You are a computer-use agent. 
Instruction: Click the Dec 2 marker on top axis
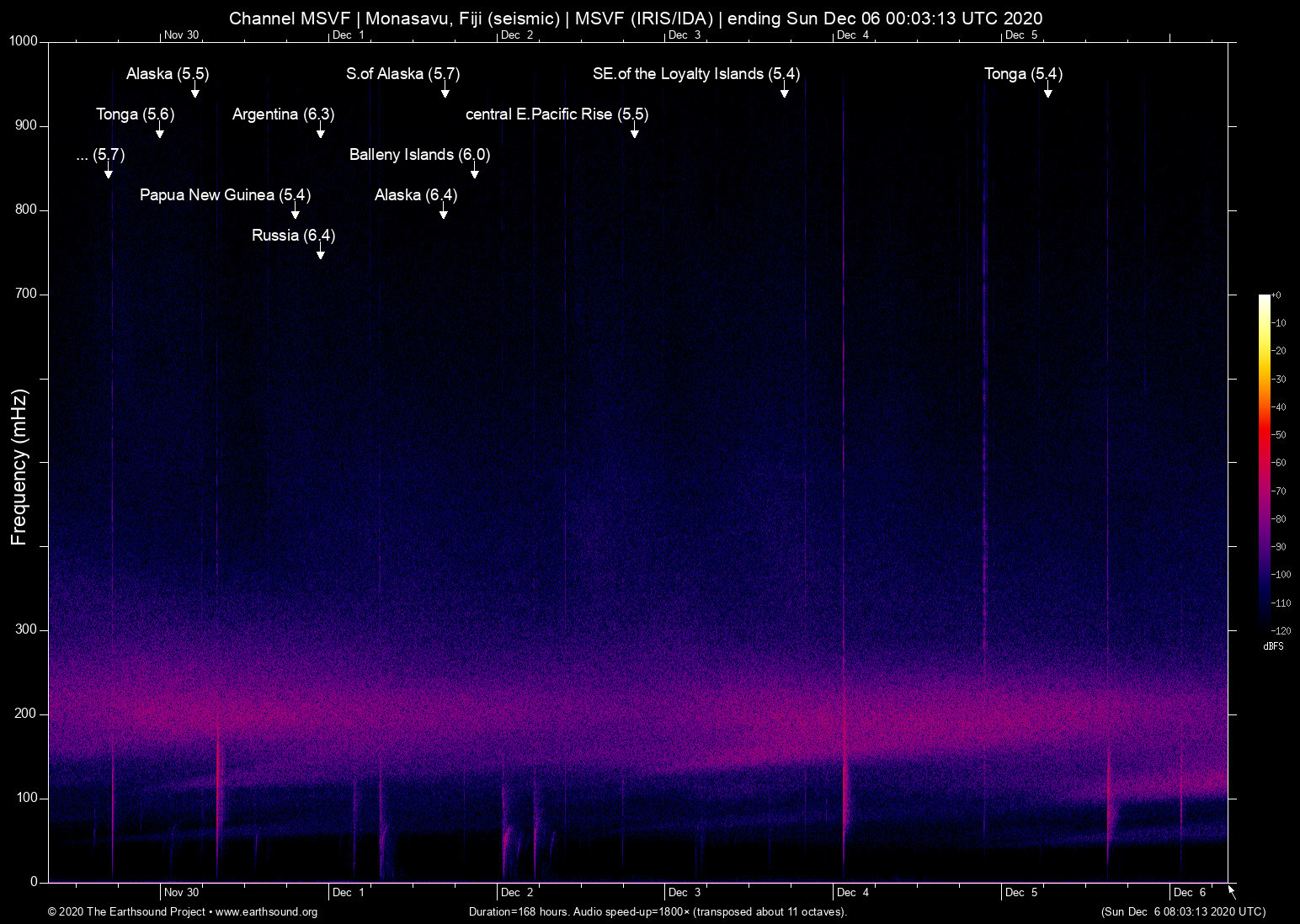click(x=516, y=35)
